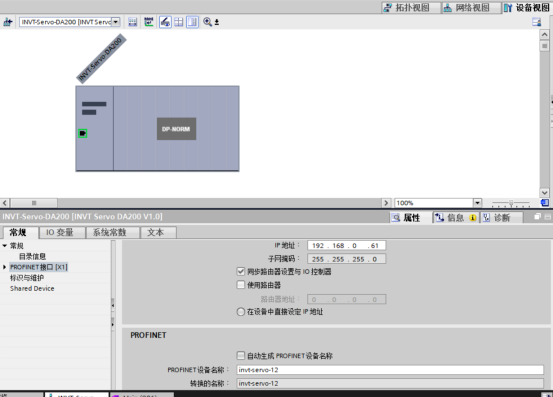
Task: Open the INVT-Servo-DA200 device selector dropdown
Action: click(x=116, y=22)
